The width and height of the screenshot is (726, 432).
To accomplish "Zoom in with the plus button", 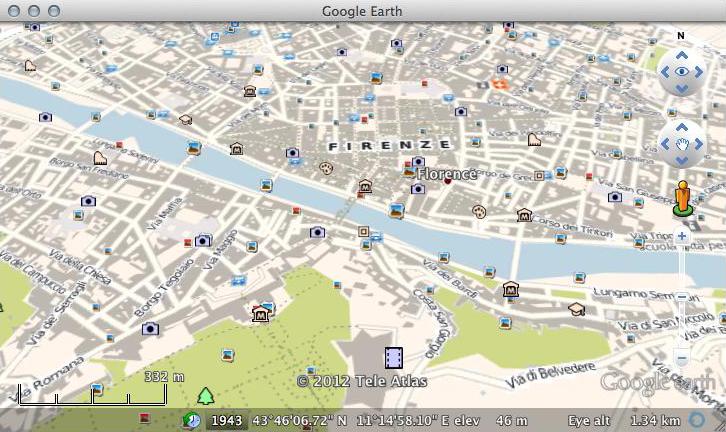I will pyautogui.click(x=682, y=236).
